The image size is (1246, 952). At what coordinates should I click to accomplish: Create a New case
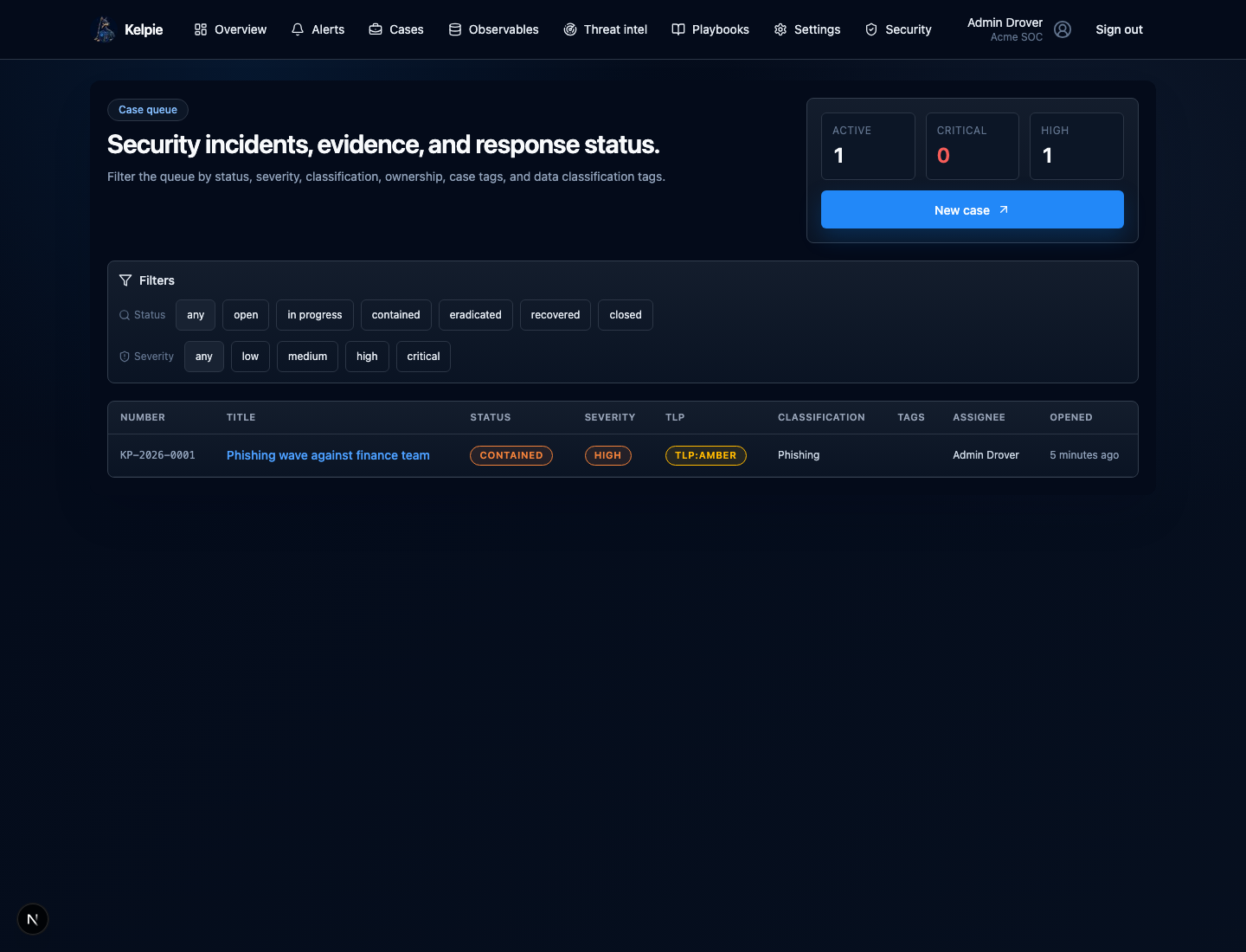(x=973, y=209)
